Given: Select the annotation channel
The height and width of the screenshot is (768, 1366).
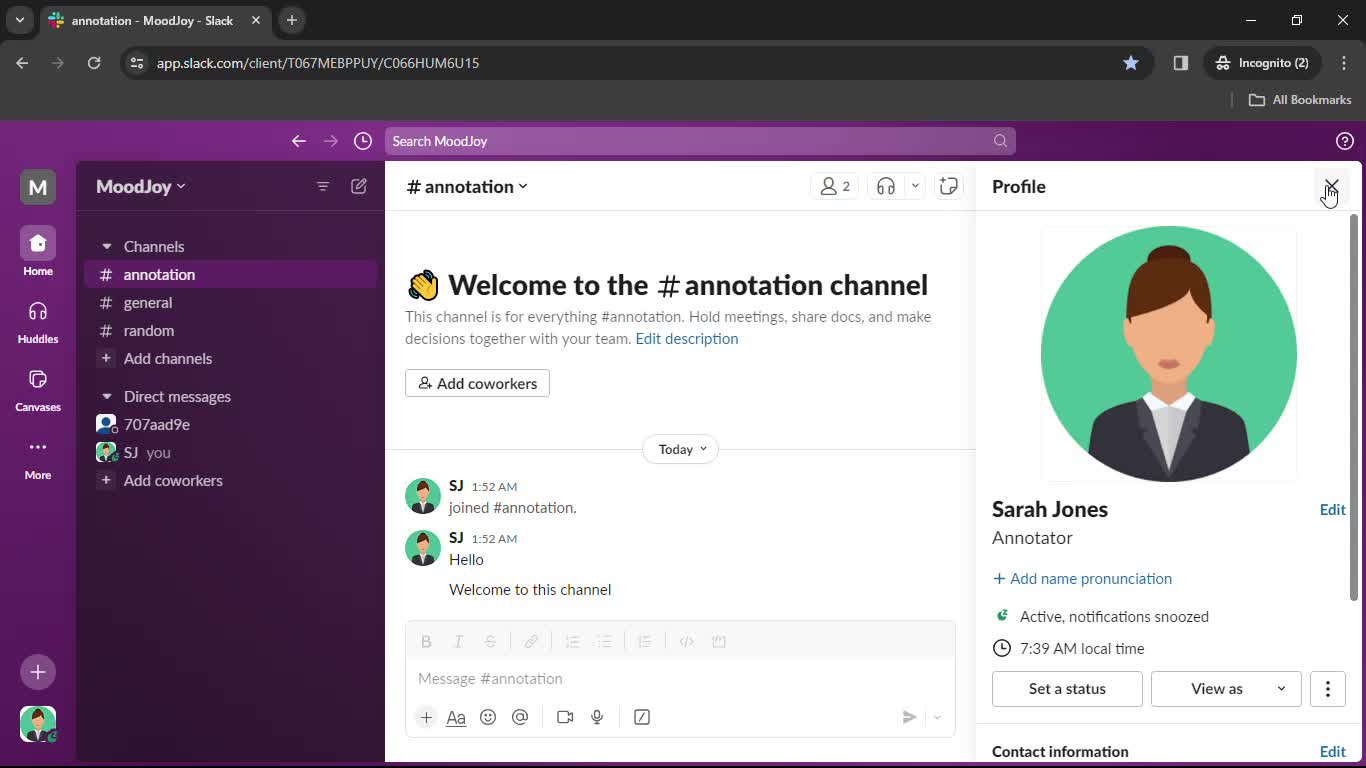Looking at the screenshot, I should pyautogui.click(x=230, y=274).
